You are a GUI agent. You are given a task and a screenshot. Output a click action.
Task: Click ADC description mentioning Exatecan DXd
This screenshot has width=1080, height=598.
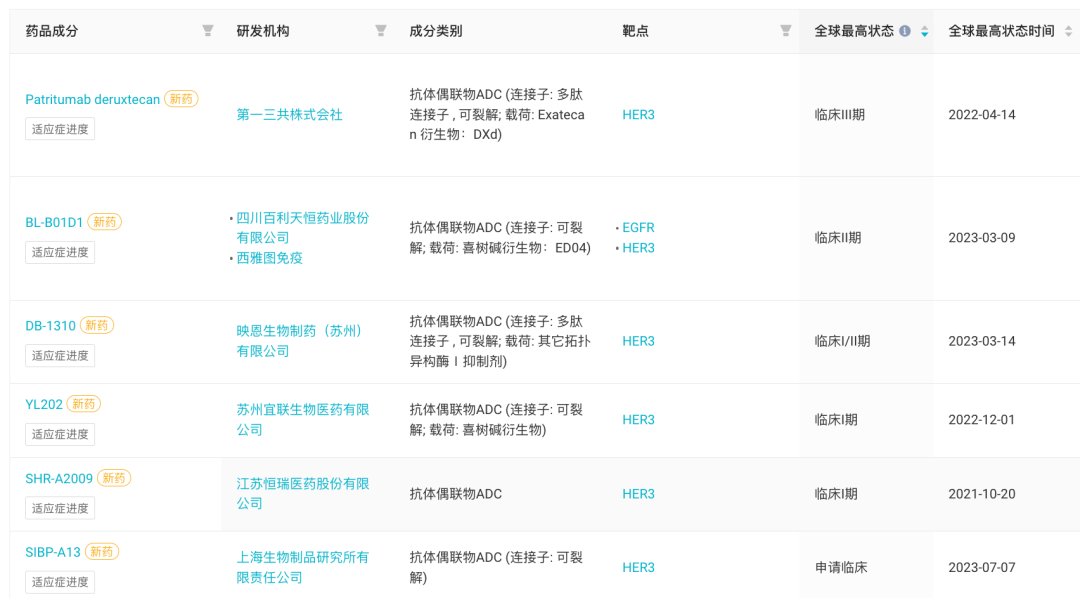[497, 114]
